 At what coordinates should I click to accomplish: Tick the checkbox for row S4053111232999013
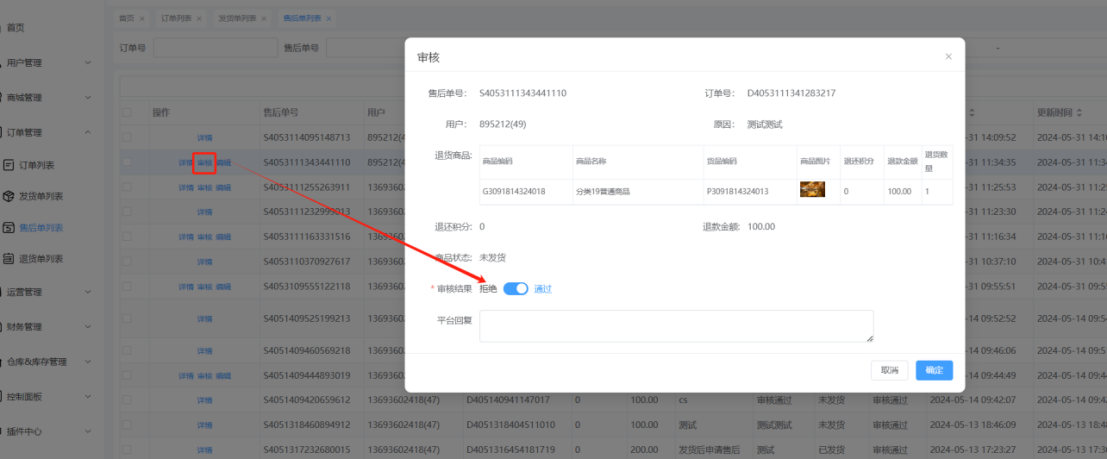pos(126,212)
